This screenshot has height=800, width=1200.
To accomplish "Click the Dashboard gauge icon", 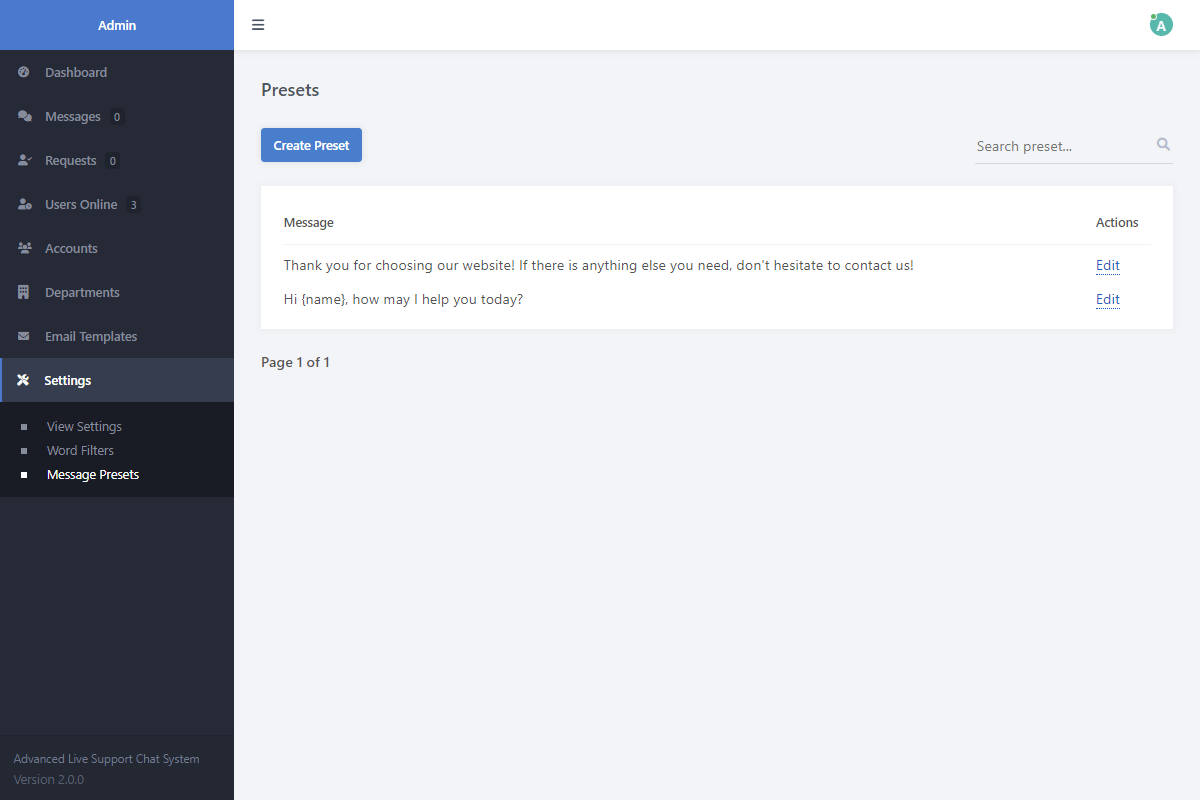I will 24,72.
